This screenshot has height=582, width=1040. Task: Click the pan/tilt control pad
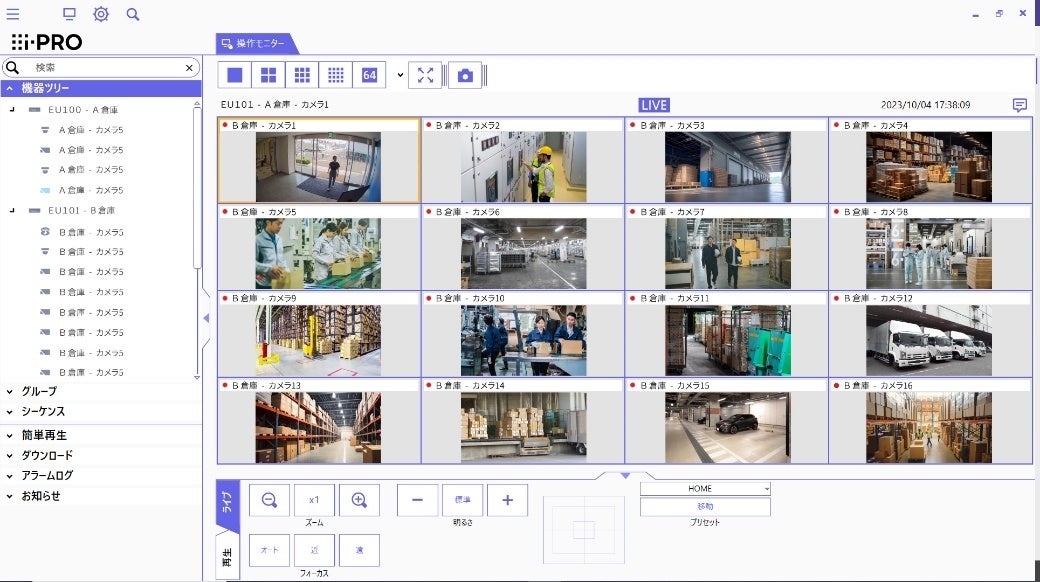point(584,530)
